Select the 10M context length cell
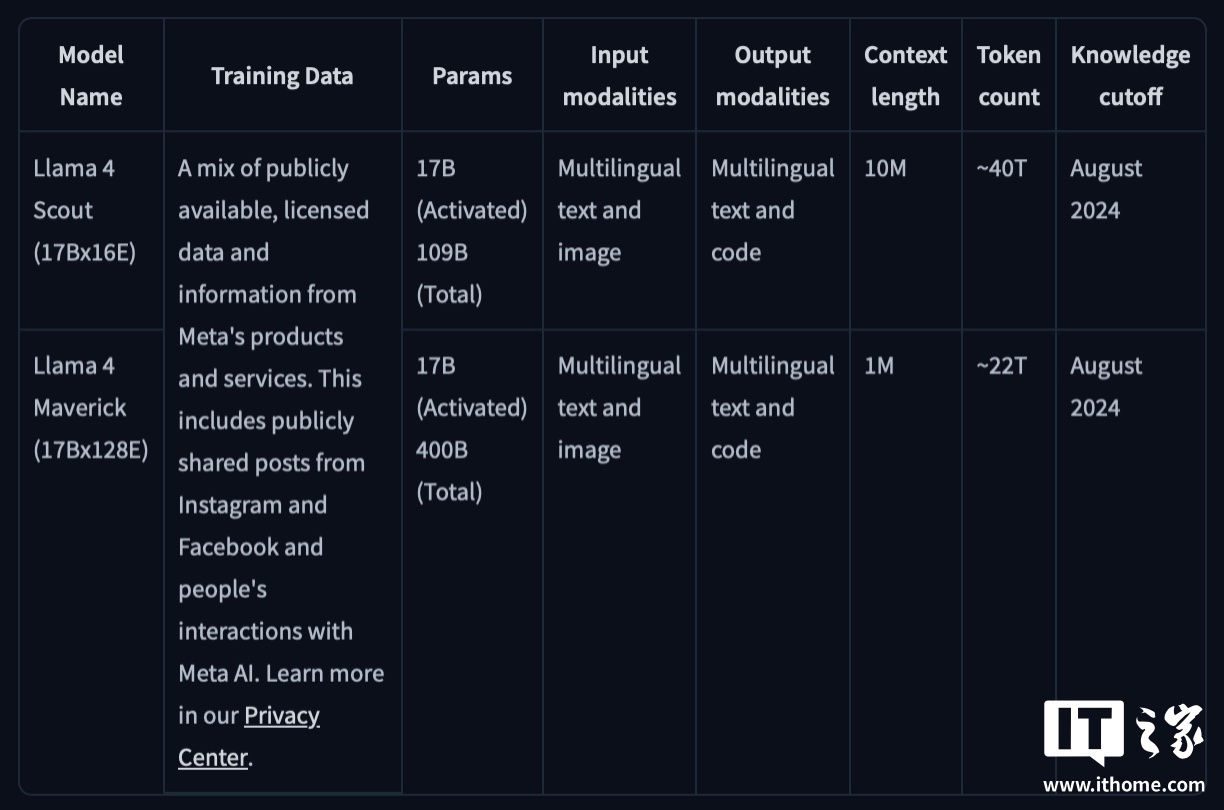Screen dimensions: 1224x810 [885, 168]
